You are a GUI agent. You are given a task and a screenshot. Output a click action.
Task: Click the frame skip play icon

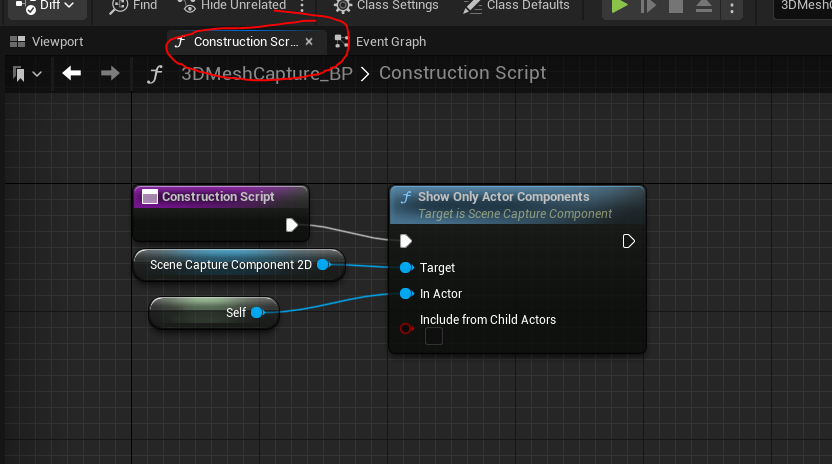pos(648,6)
